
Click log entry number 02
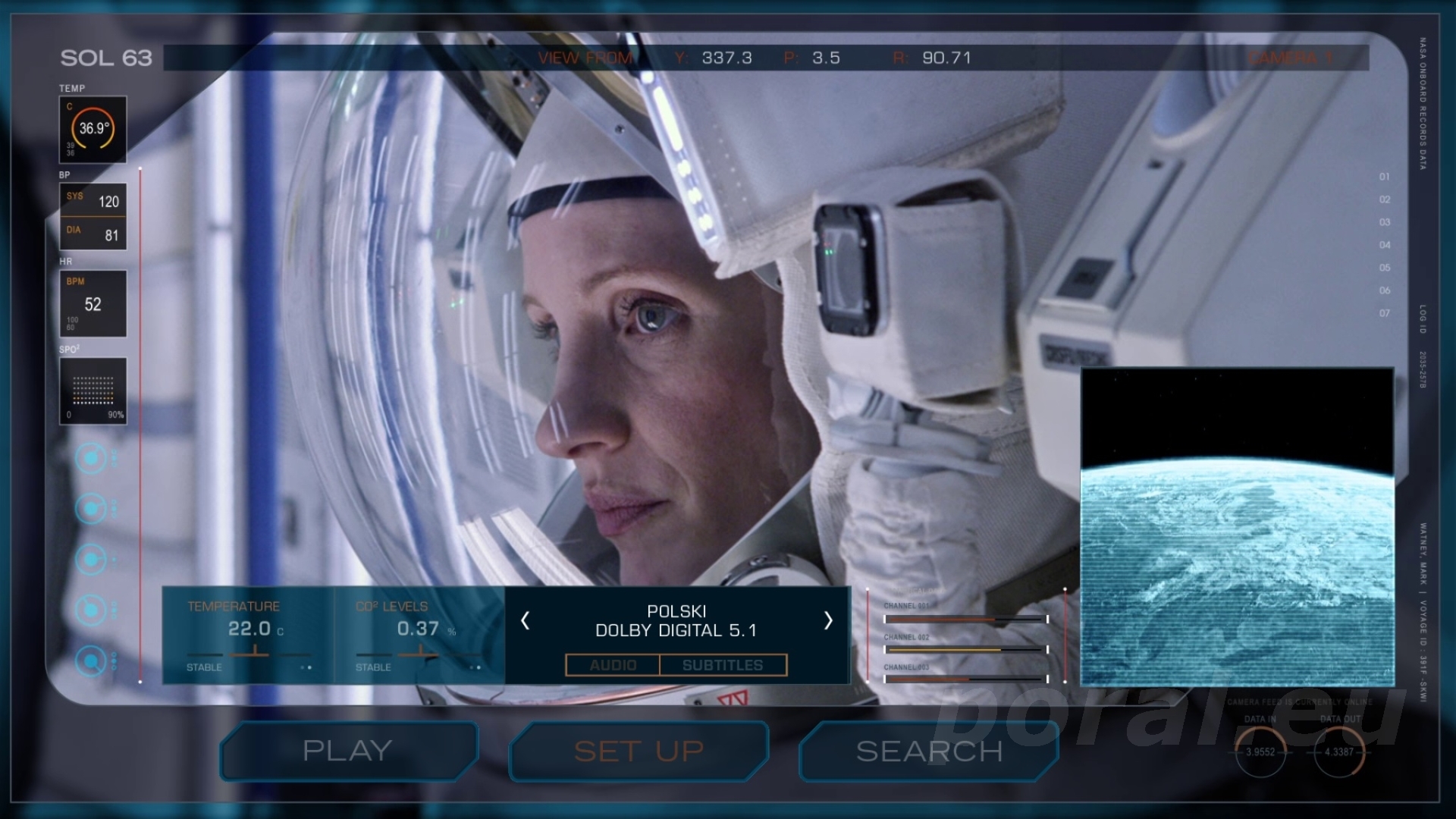[x=1385, y=199]
